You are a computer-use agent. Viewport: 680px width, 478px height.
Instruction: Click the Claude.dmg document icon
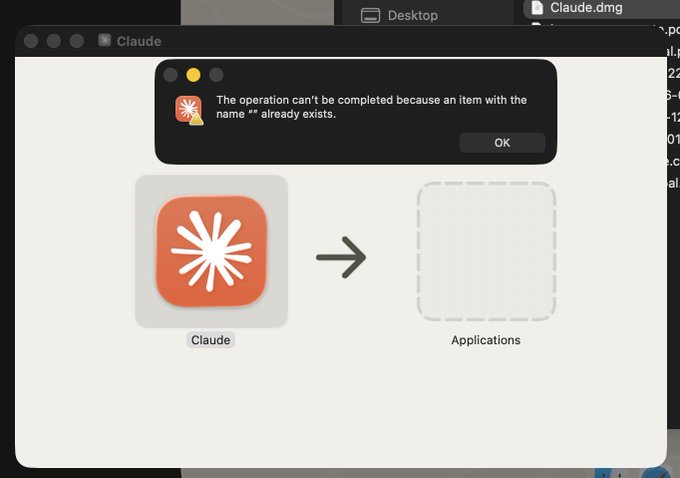pyautogui.click(x=537, y=7)
